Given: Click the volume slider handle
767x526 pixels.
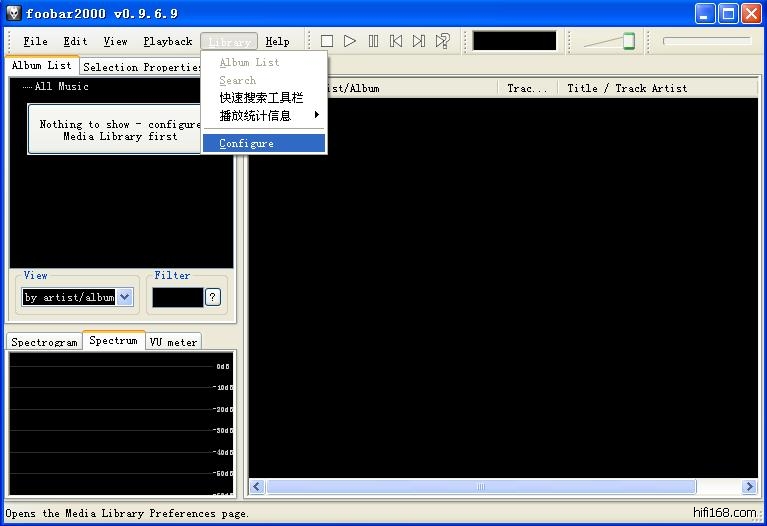Looking at the screenshot, I should (x=629, y=41).
